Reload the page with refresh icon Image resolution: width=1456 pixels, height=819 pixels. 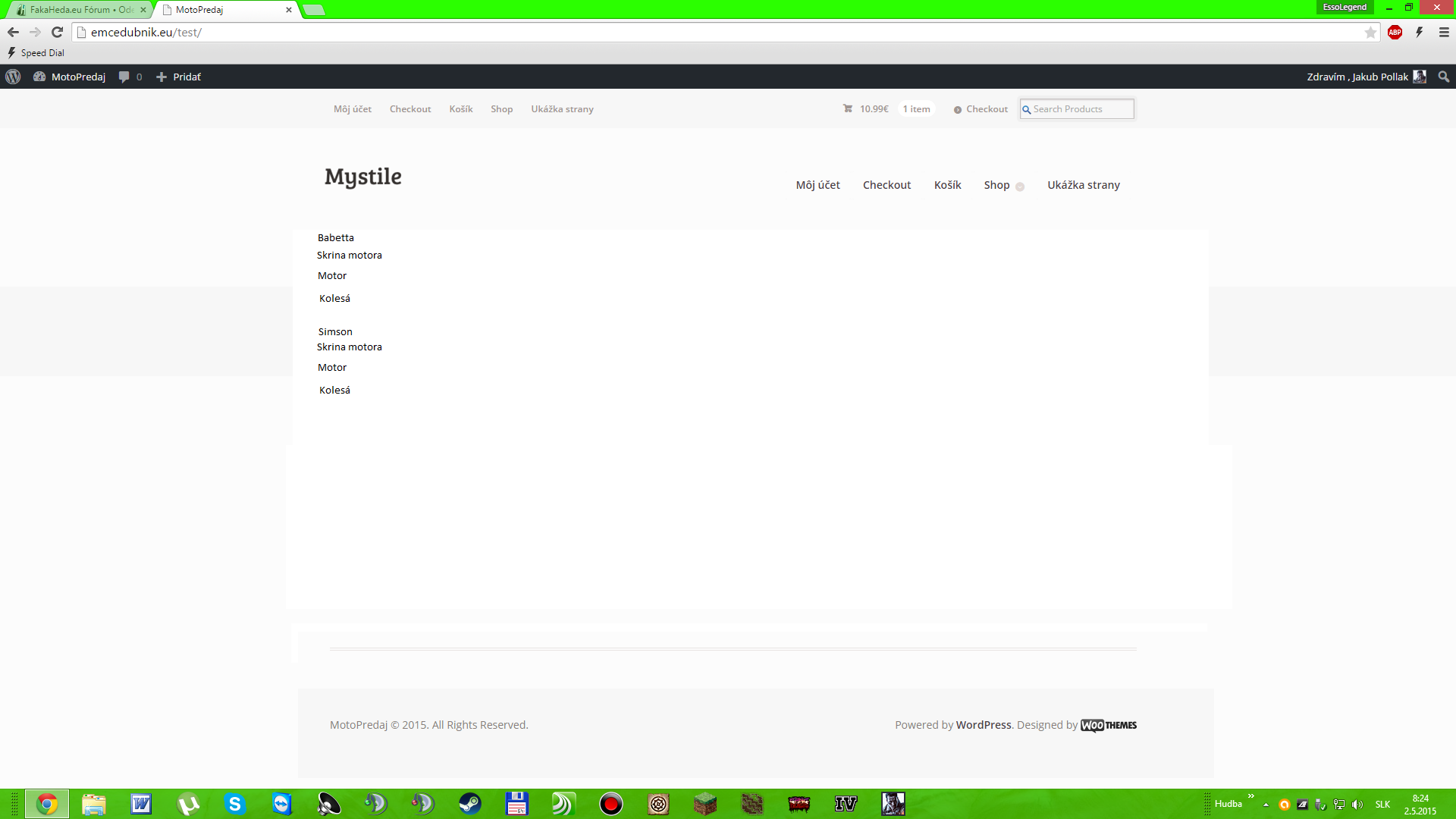pyautogui.click(x=57, y=32)
